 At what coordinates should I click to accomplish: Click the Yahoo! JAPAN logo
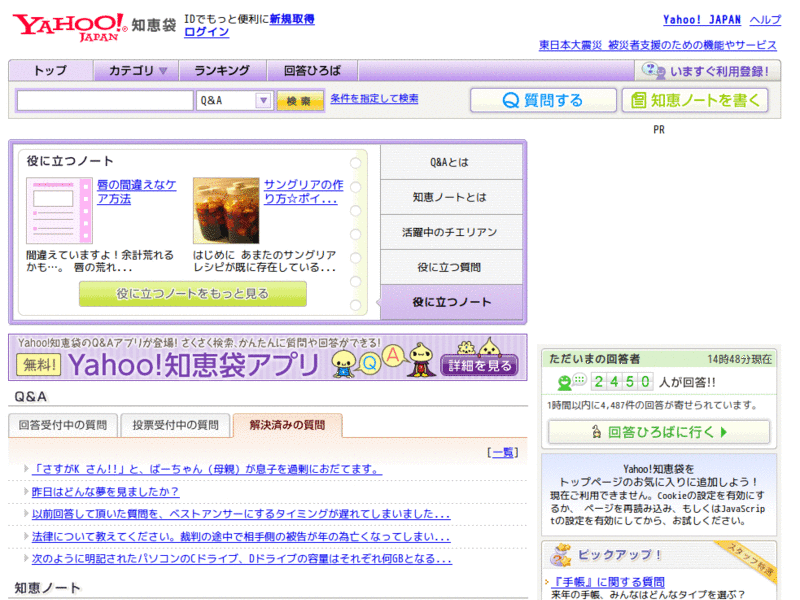coord(70,27)
